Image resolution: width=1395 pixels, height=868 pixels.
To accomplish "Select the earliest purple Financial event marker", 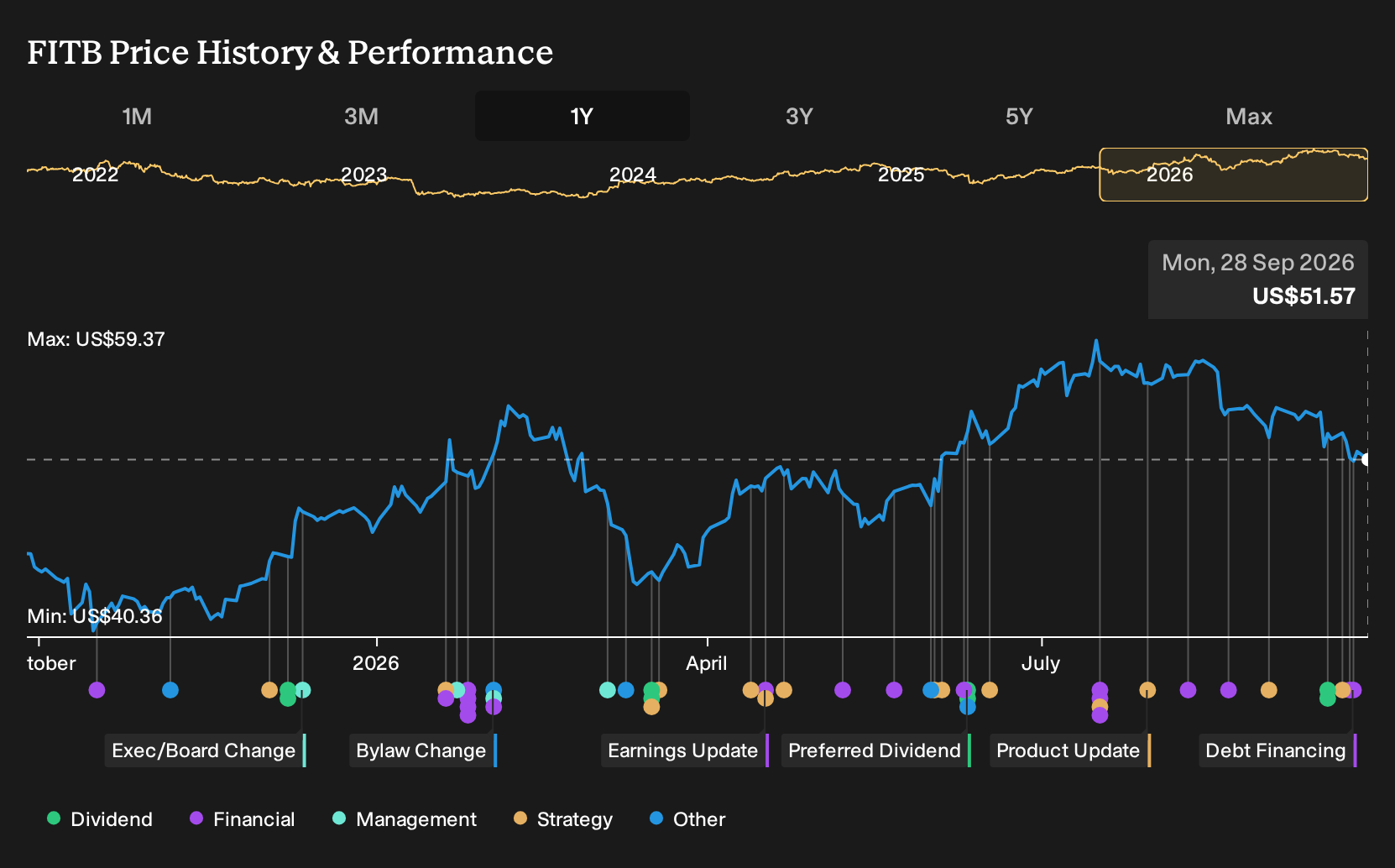I will (x=97, y=690).
